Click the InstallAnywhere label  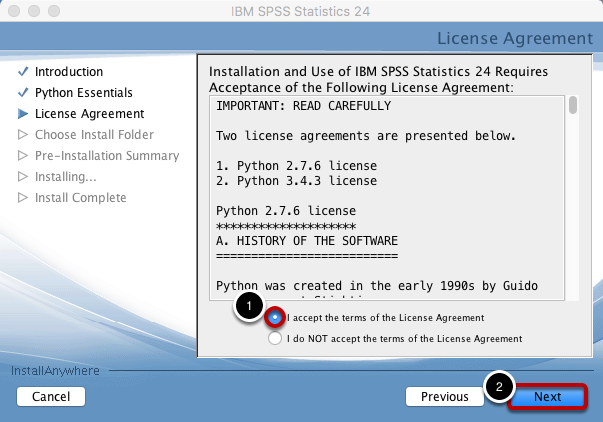coord(55,371)
